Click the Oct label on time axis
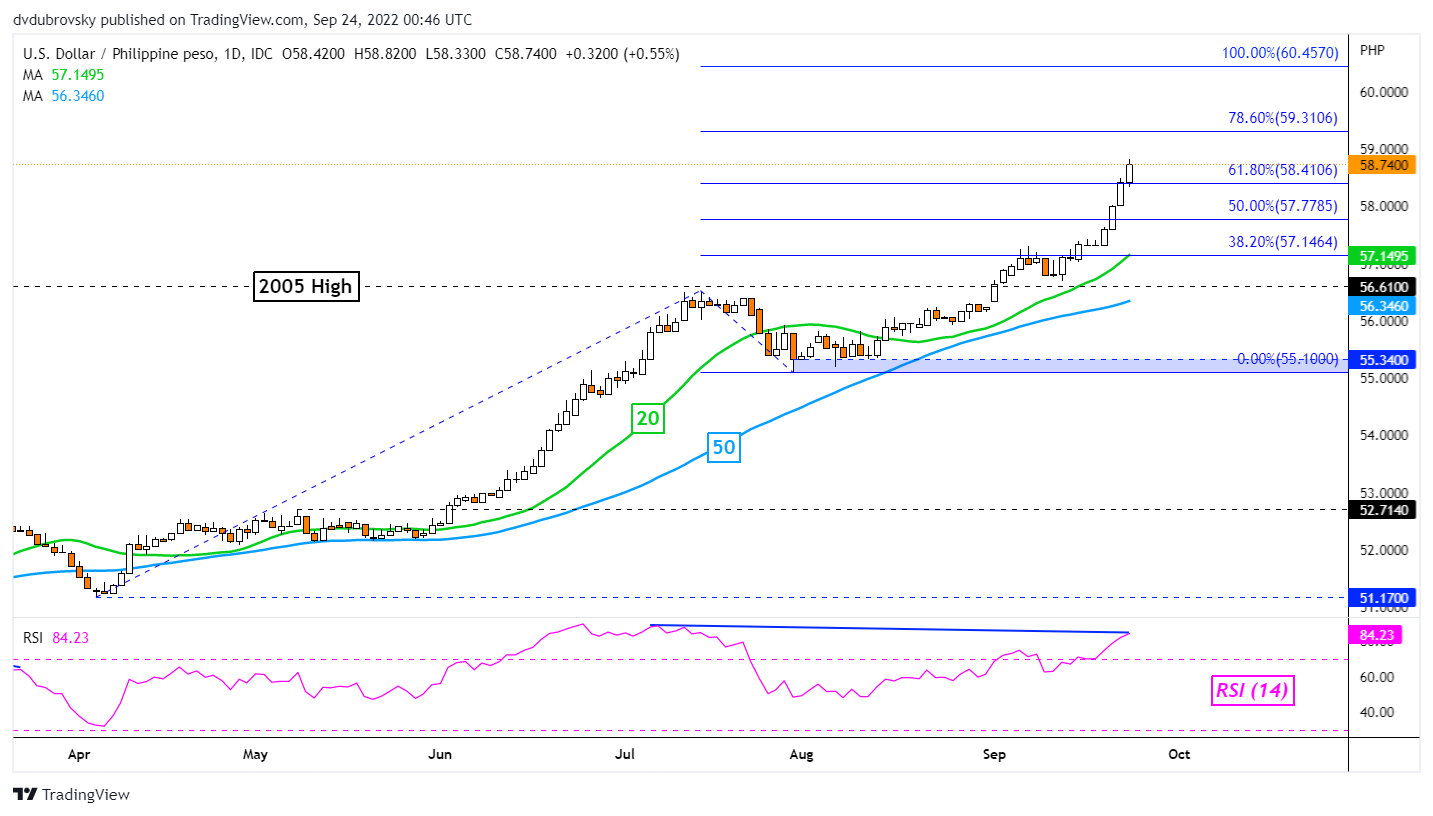This screenshot has height=816, width=1433. (x=1179, y=754)
